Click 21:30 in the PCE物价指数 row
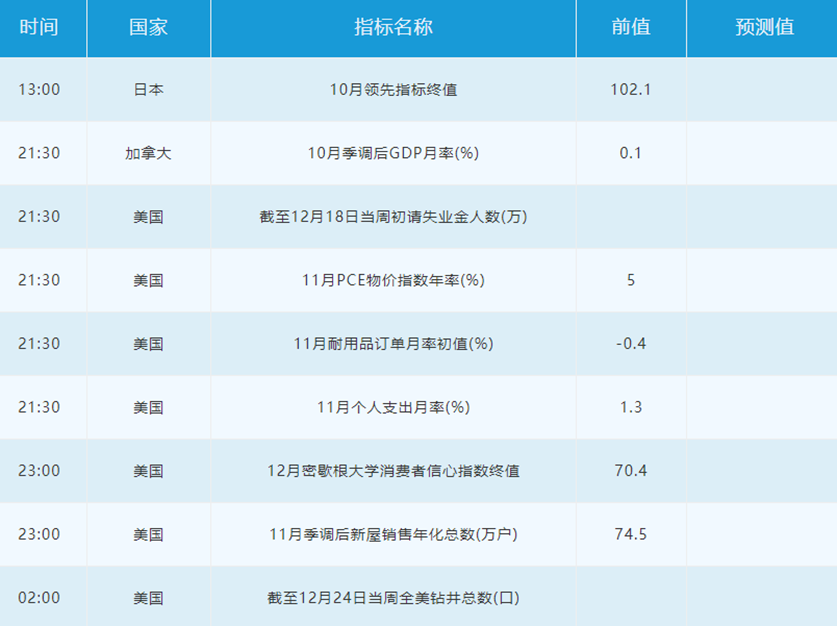837x626 pixels. pyautogui.click(x=39, y=280)
